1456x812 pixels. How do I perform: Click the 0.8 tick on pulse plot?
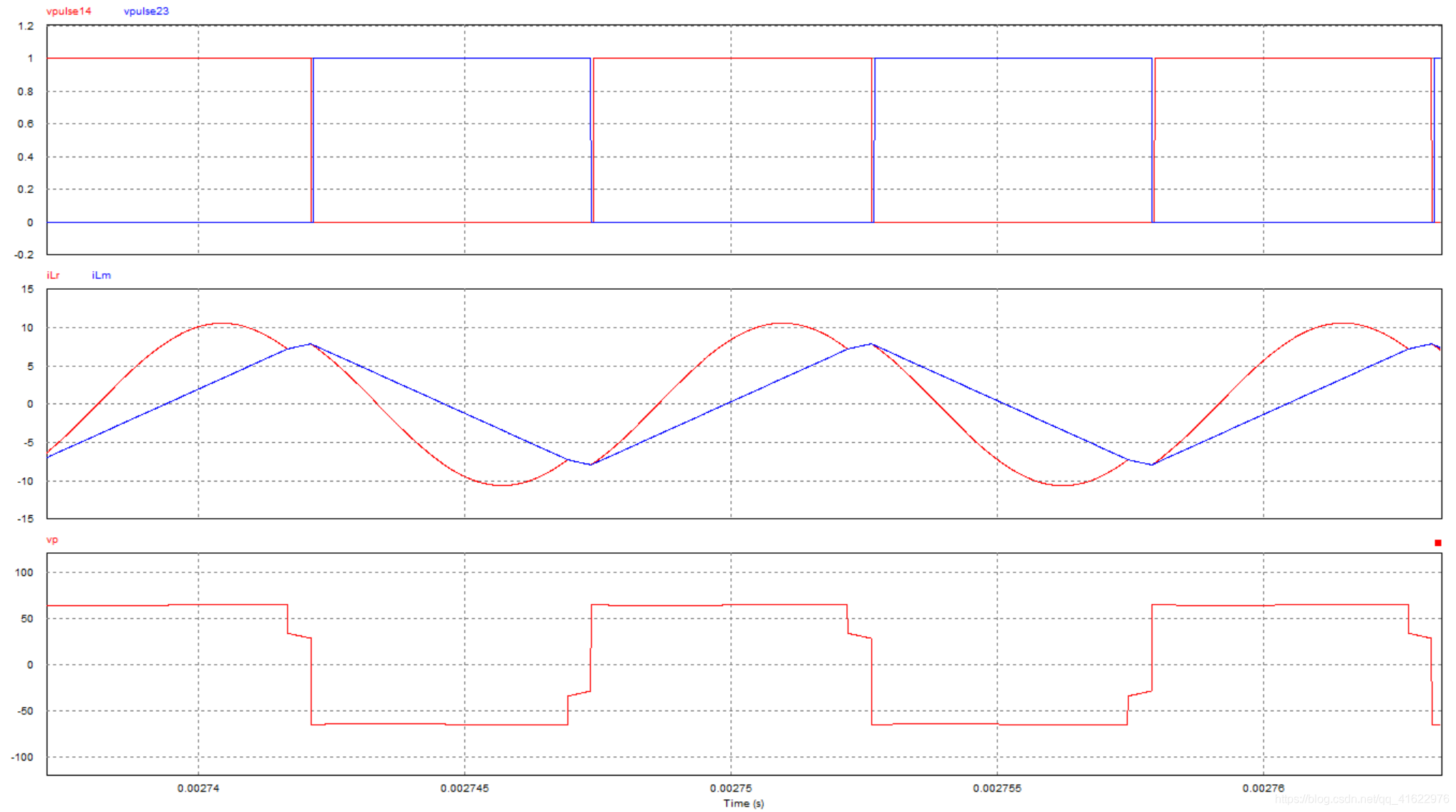(x=26, y=92)
